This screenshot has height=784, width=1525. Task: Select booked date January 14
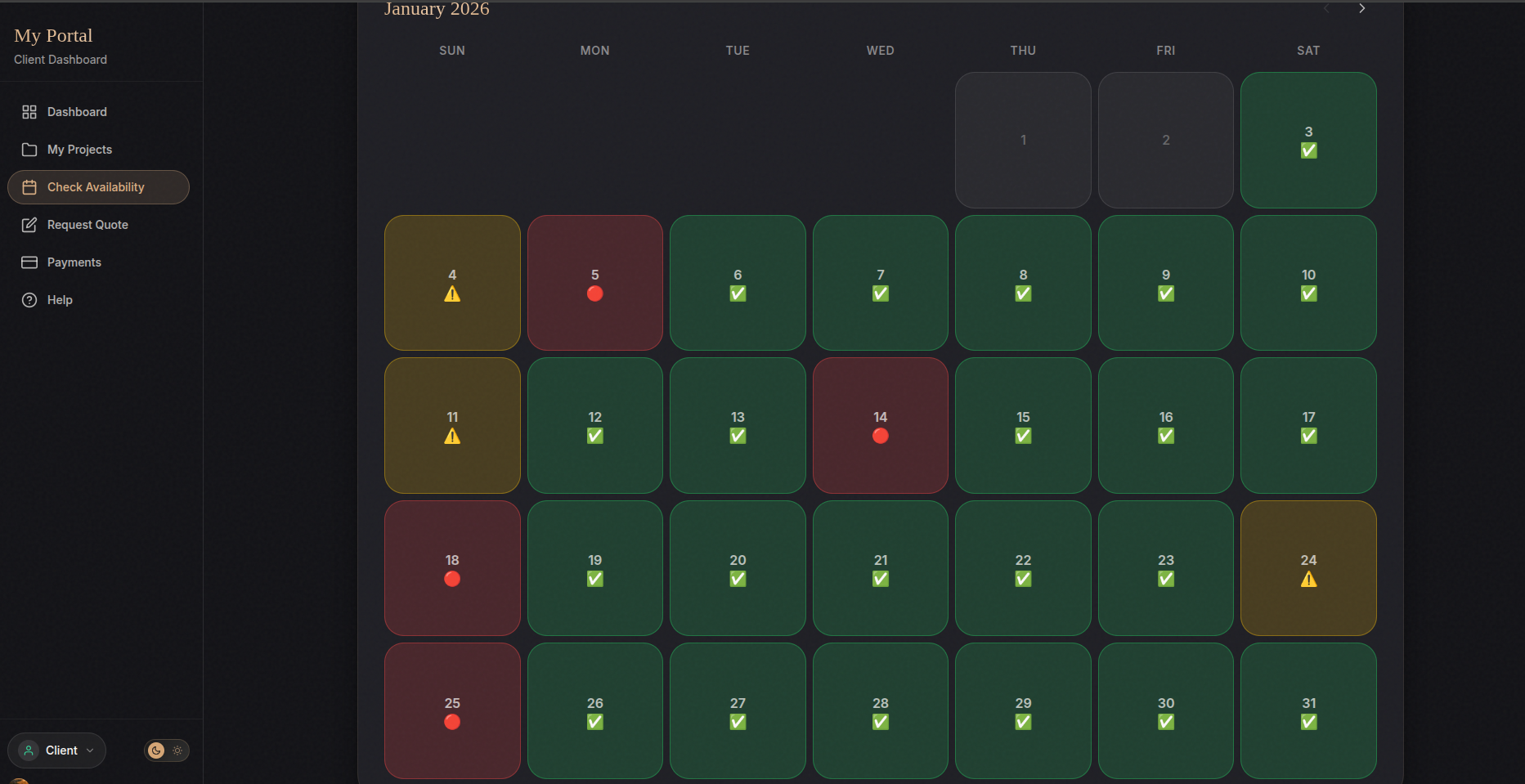(880, 425)
